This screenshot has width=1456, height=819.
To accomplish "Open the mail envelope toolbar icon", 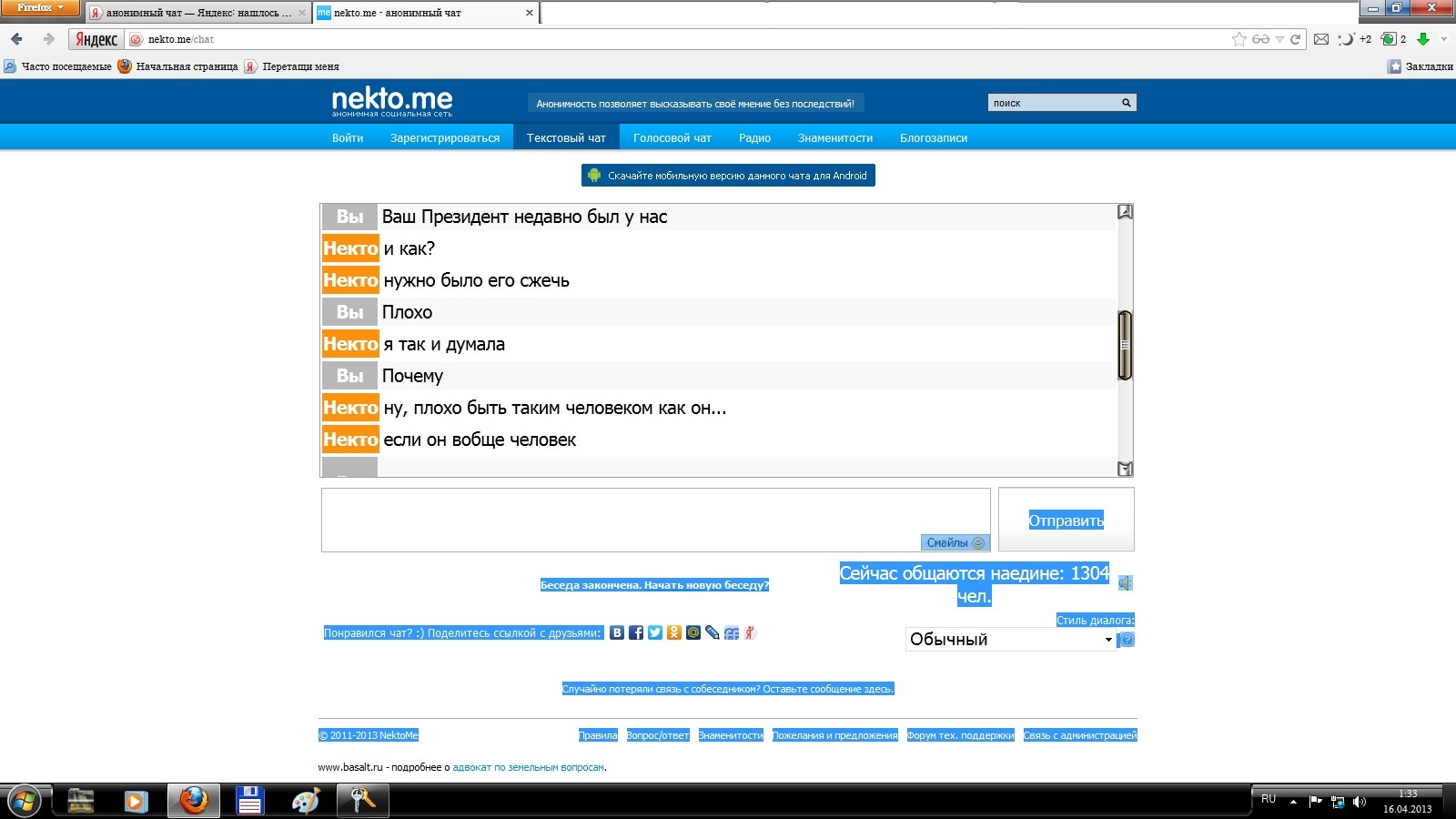I will coord(1321,39).
